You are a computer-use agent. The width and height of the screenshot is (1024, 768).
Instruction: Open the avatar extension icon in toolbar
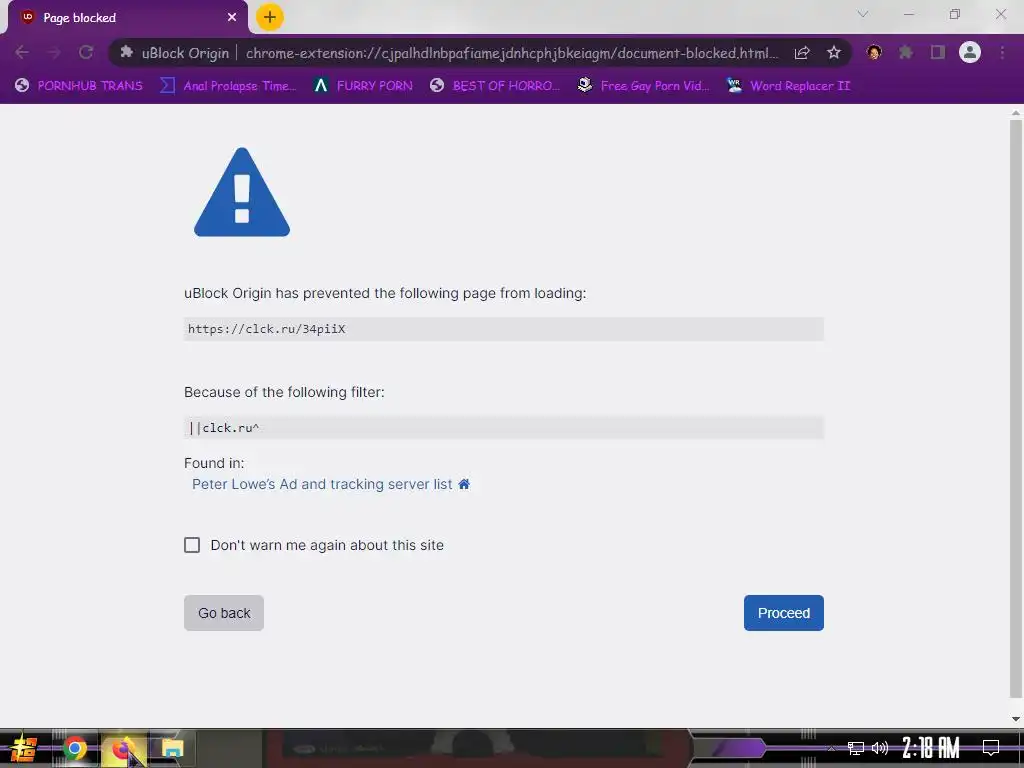pyautogui.click(x=874, y=52)
